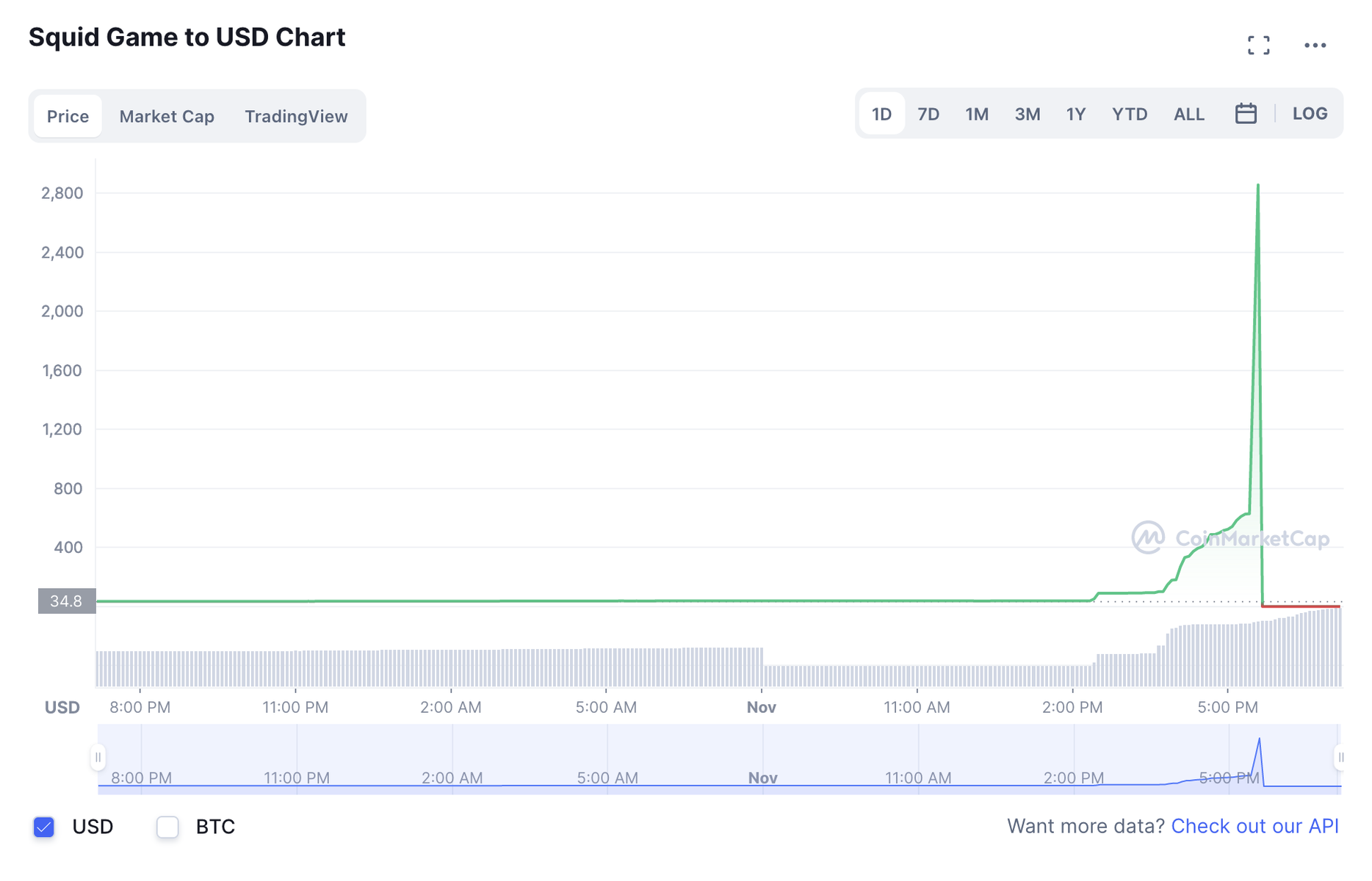The width and height of the screenshot is (1372, 881).
Task: Click the right range slider handle
Action: [1340, 757]
